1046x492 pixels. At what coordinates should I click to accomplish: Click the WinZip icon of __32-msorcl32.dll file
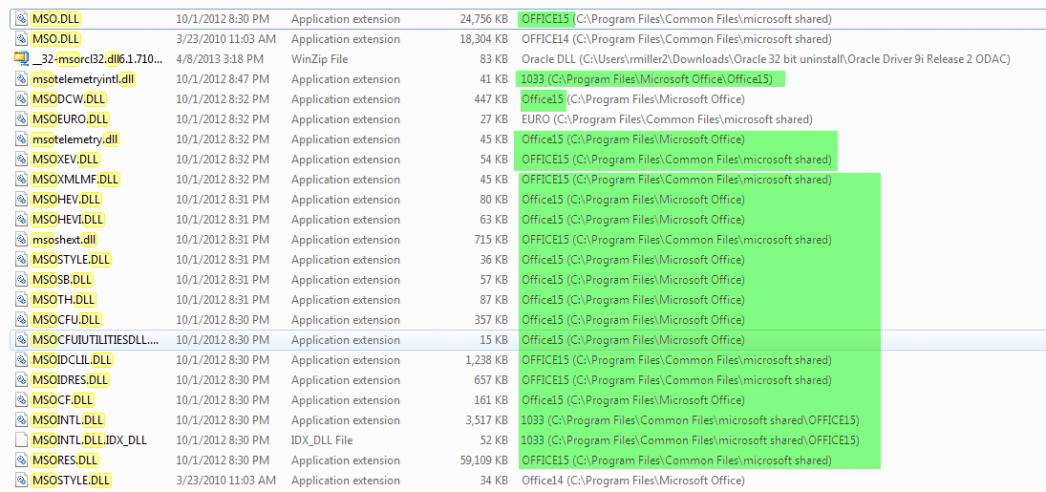point(21,59)
